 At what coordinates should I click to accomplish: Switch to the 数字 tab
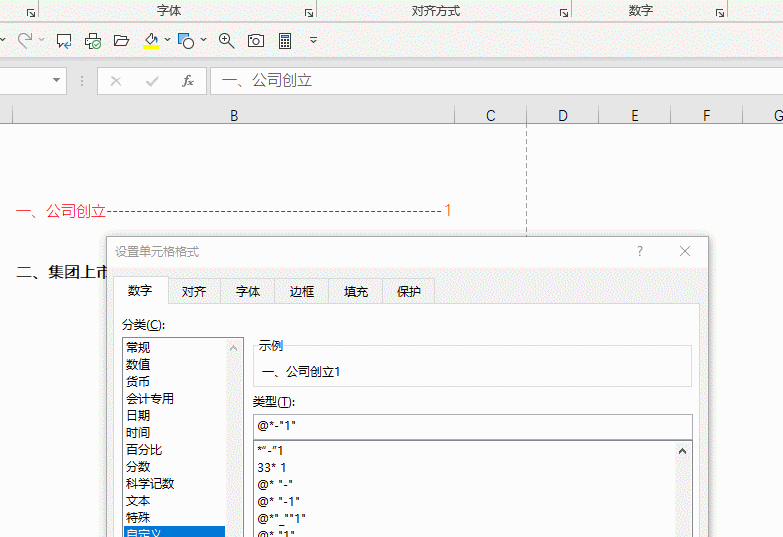[140, 290]
